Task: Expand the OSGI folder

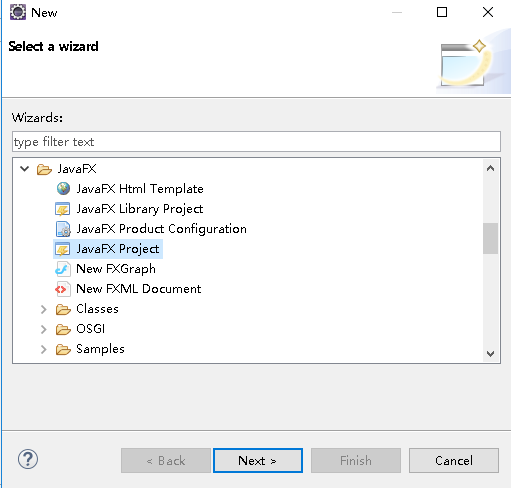Action: click(x=43, y=329)
